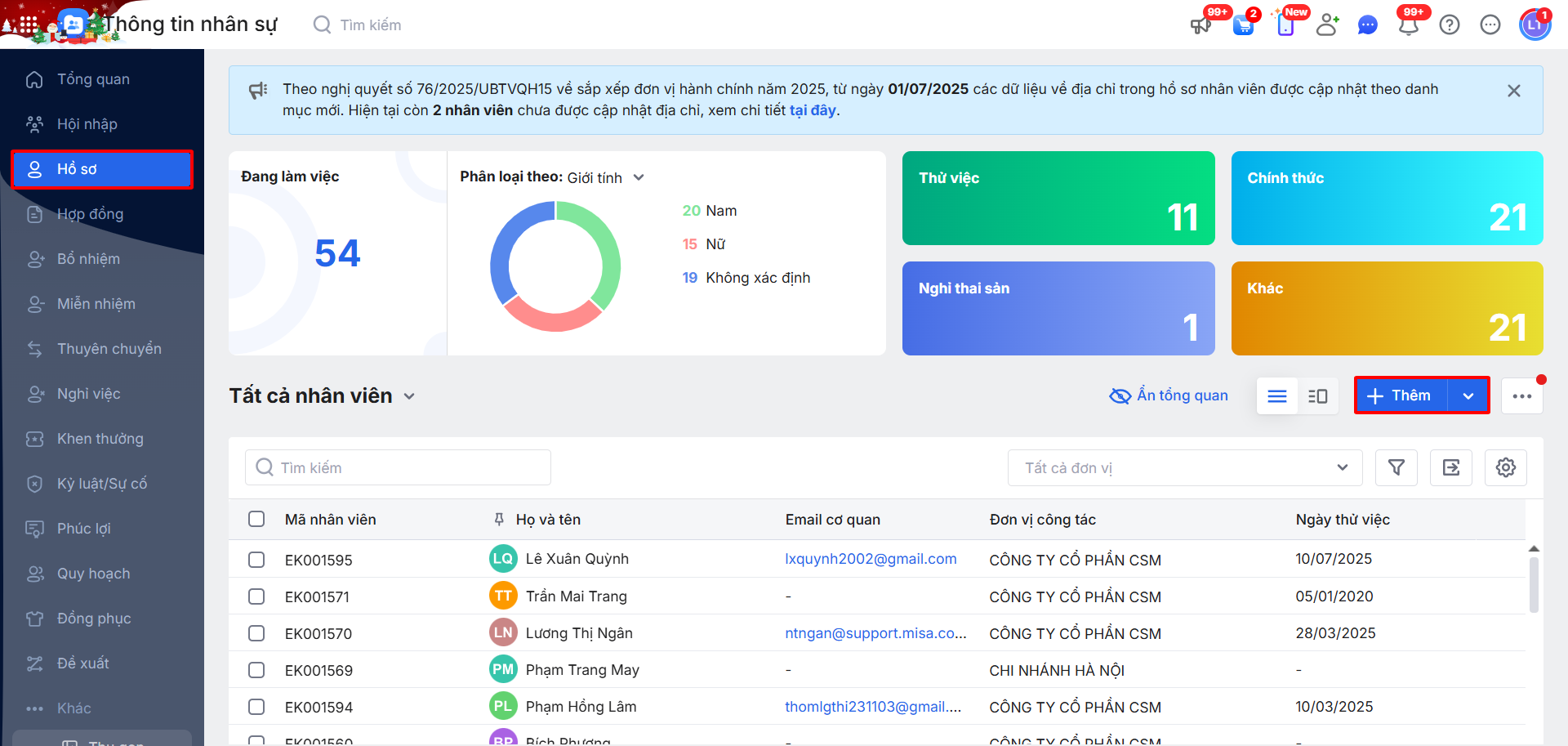Expand the arrow beside Thêm button
Screen dimensions: 1568x746
pyautogui.click(x=1468, y=396)
